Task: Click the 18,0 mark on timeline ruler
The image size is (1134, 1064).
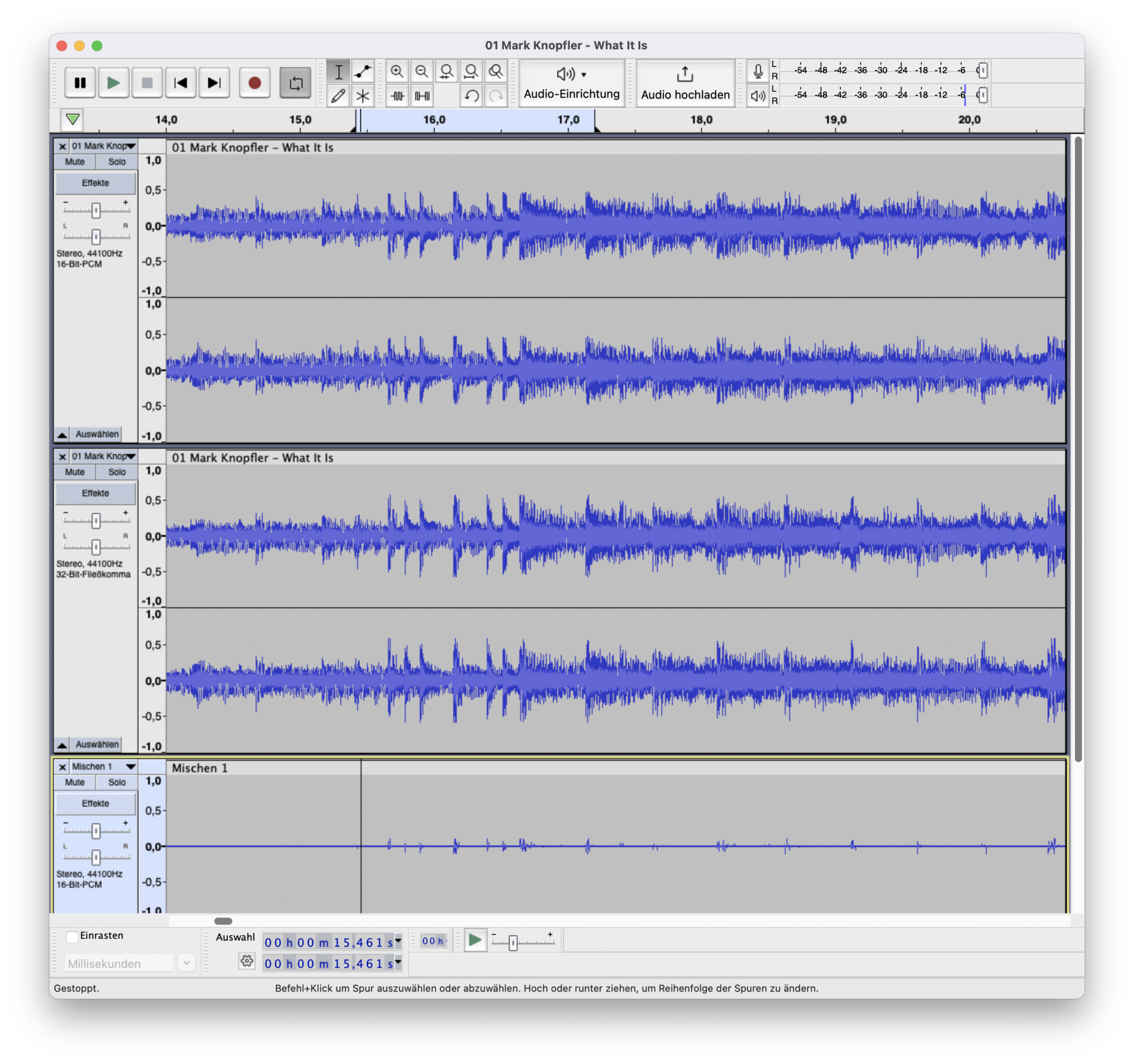Action: (701, 121)
